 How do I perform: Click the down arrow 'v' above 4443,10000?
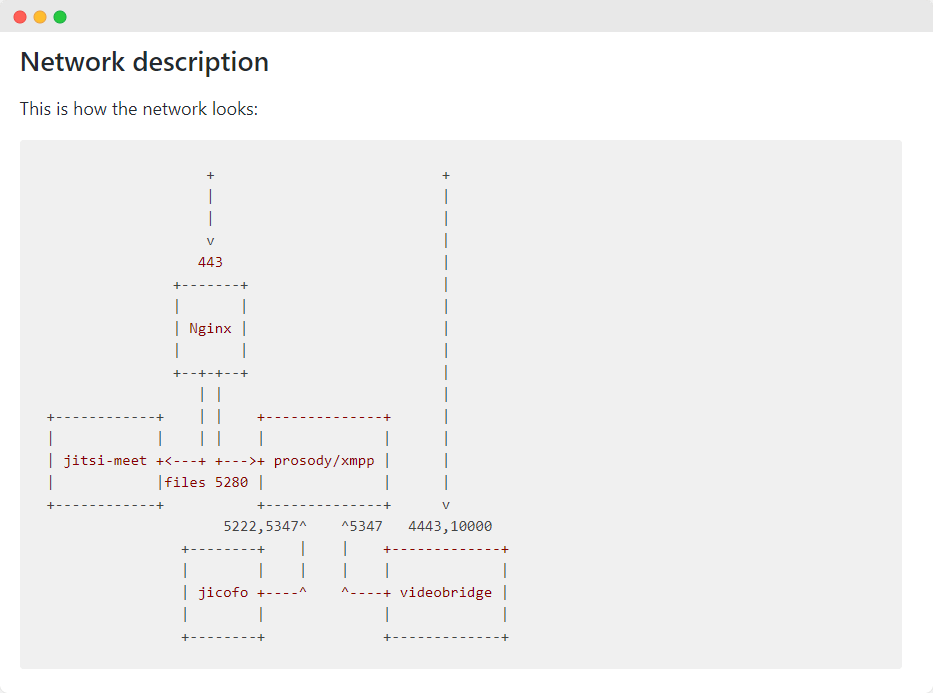(x=446, y=505)
